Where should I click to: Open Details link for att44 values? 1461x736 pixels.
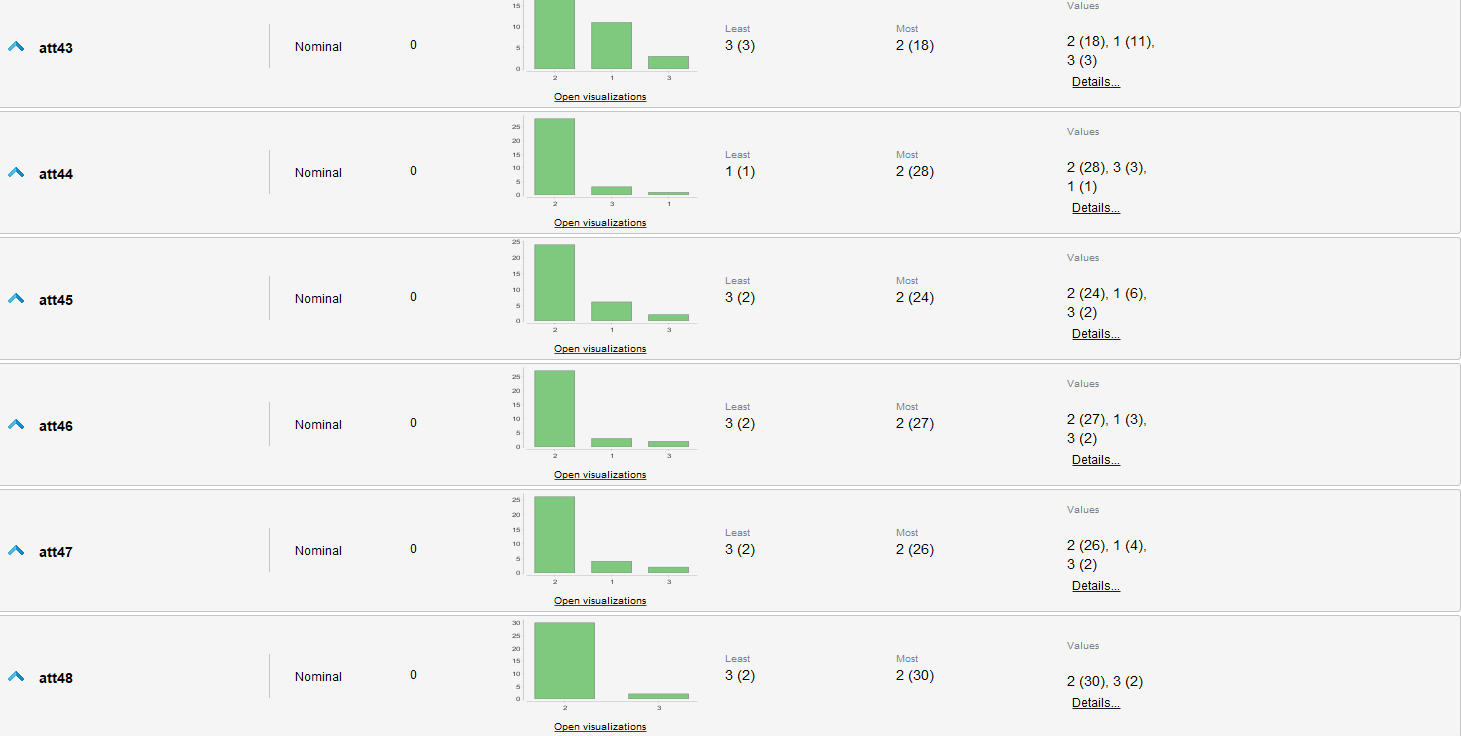coord(1095,208)
